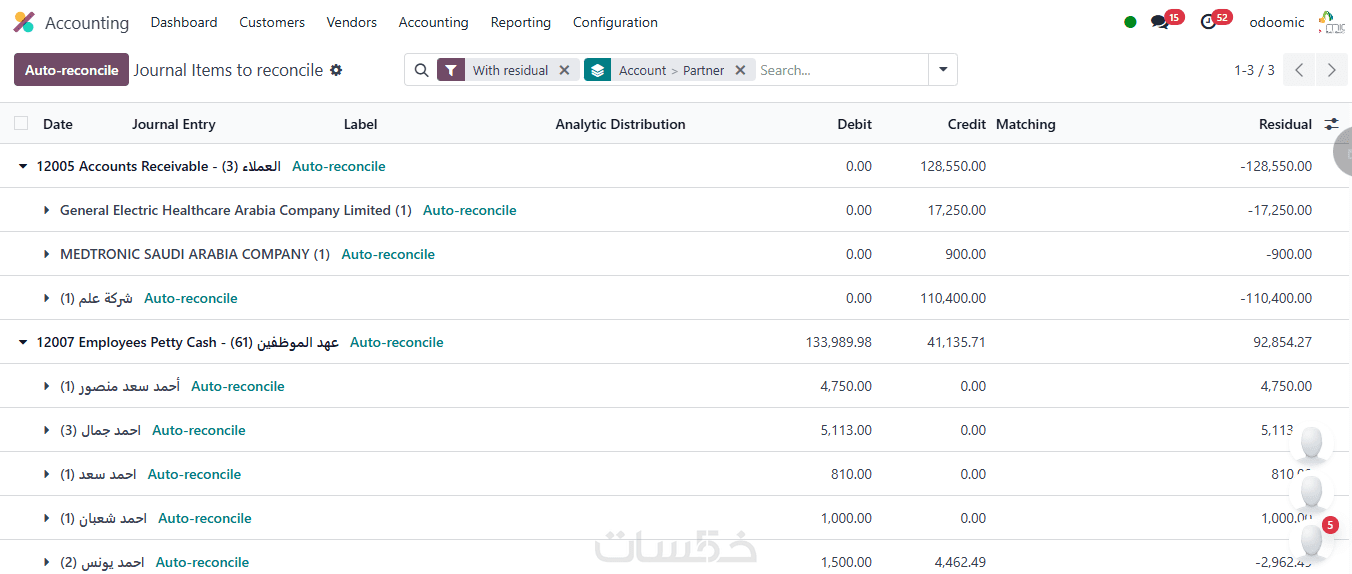Image resolution: width=1352 pixels, height=574 pixels.
Task: Collapse the 12005 Accounts Receivable group
Action: pos(23,167)
